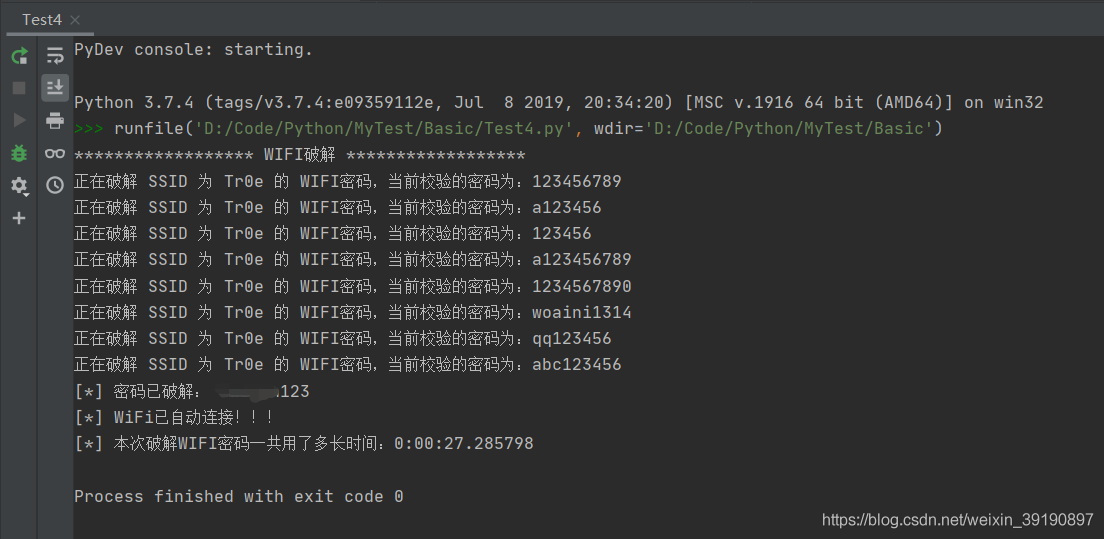Viewport: 1104px width, 539px height.
Task: Click the grey execute play arrow
Action: [x=19, y=120]
